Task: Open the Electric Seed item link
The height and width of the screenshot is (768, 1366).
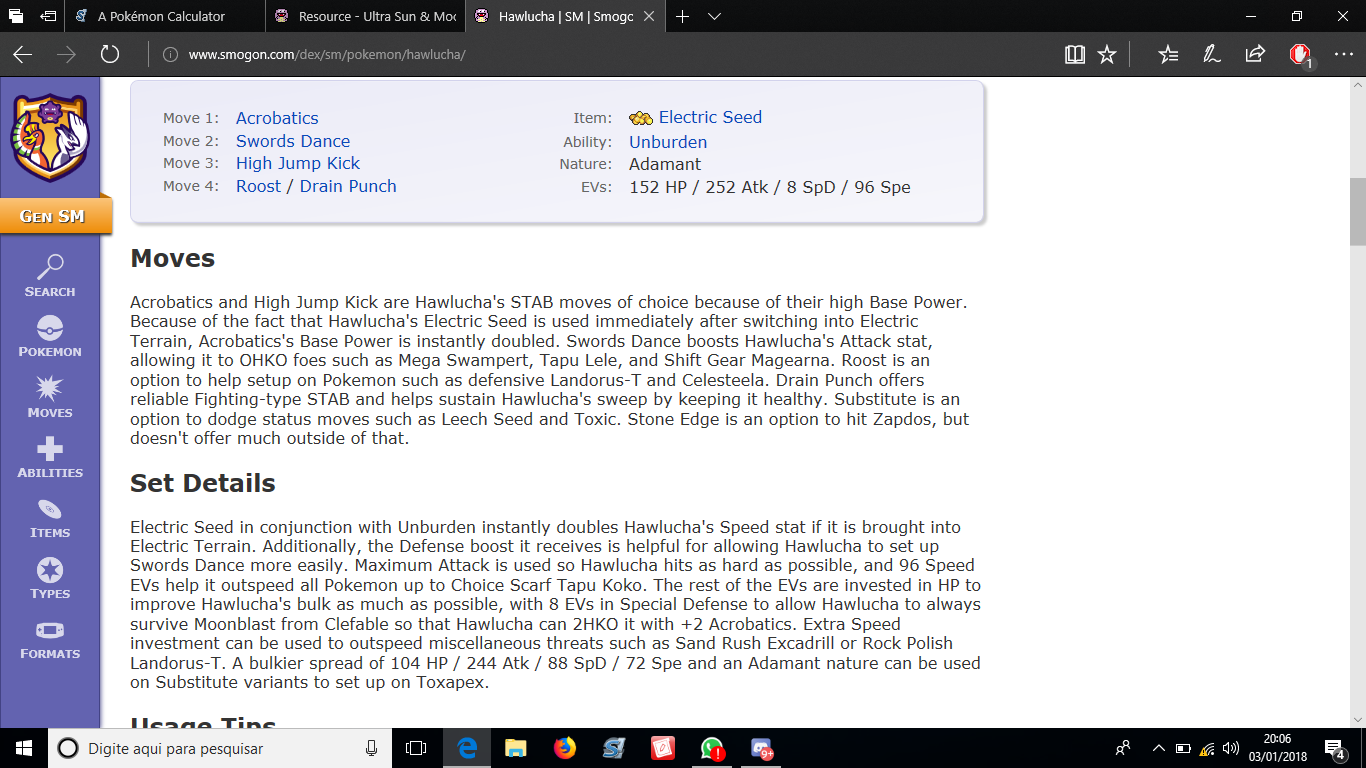Action: click(x=710, y=117)
